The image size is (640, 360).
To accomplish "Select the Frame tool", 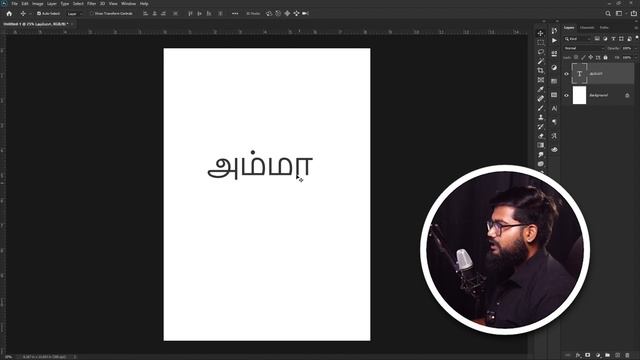I will pos(540,80).
